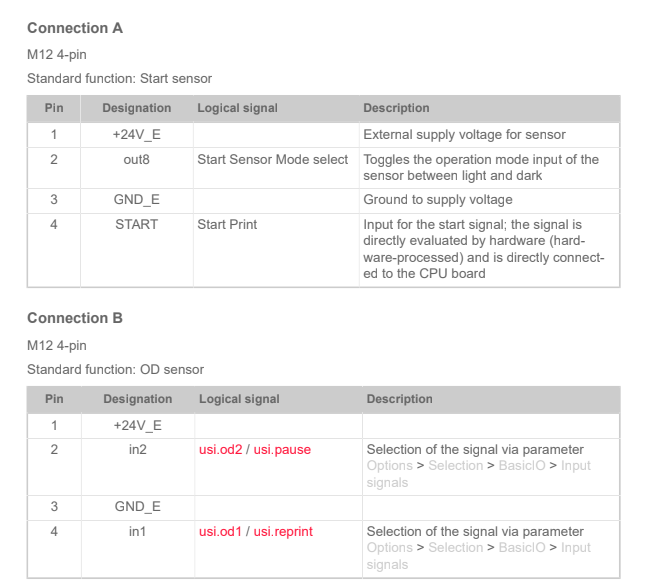Click 'External supply voltage for sensor' description
The height and width of the screenshot is (588, 646).
point(464,135)
